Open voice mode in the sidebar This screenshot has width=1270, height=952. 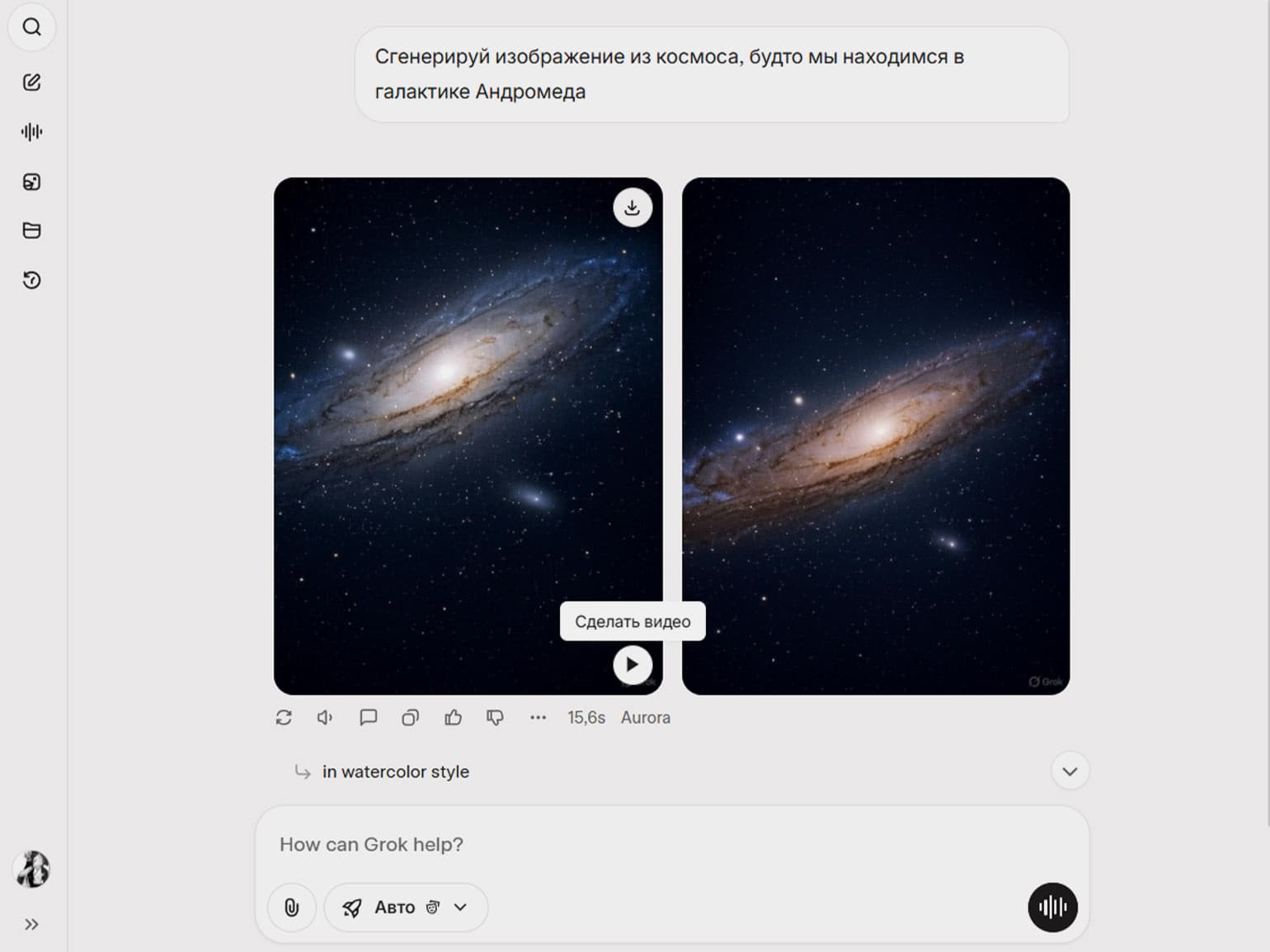[x=32, y=132]
